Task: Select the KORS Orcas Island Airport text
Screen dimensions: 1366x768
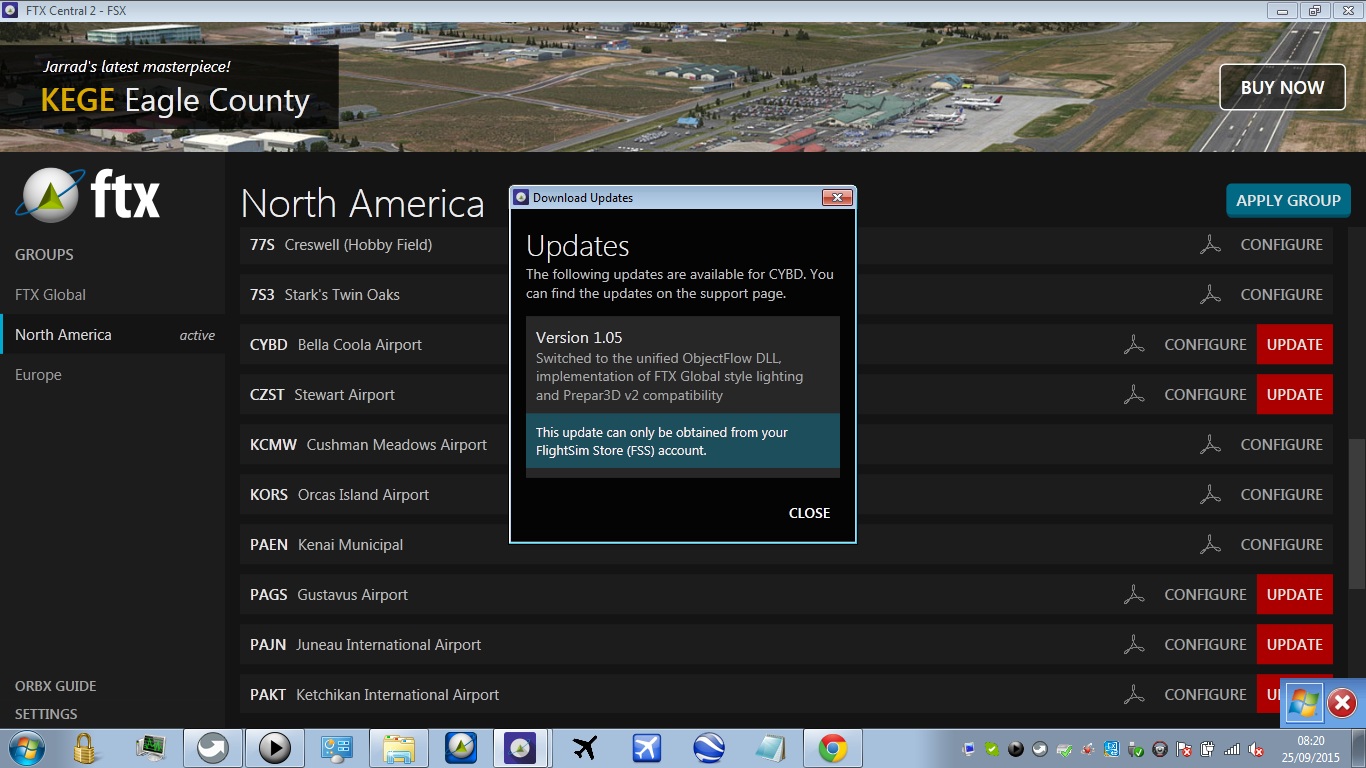Action: 339,495
